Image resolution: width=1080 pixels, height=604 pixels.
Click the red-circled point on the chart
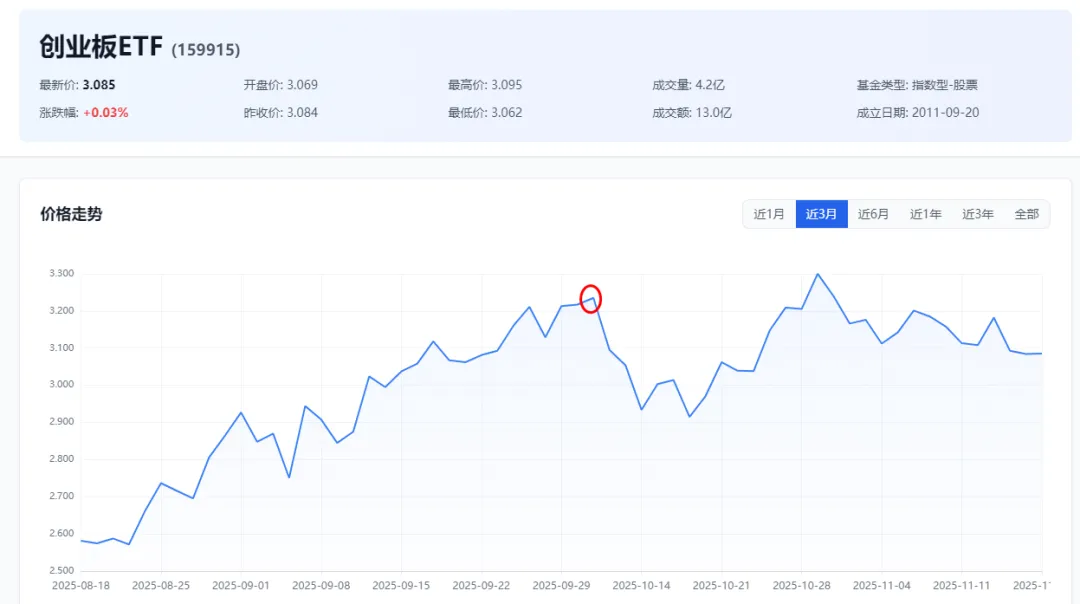[x=591, y=298]
